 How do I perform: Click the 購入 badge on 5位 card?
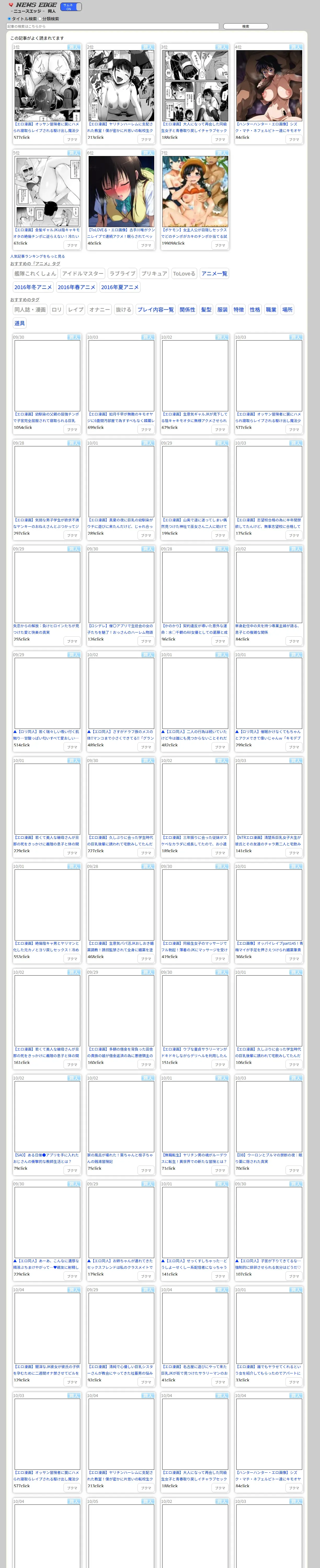coord(74,153)
